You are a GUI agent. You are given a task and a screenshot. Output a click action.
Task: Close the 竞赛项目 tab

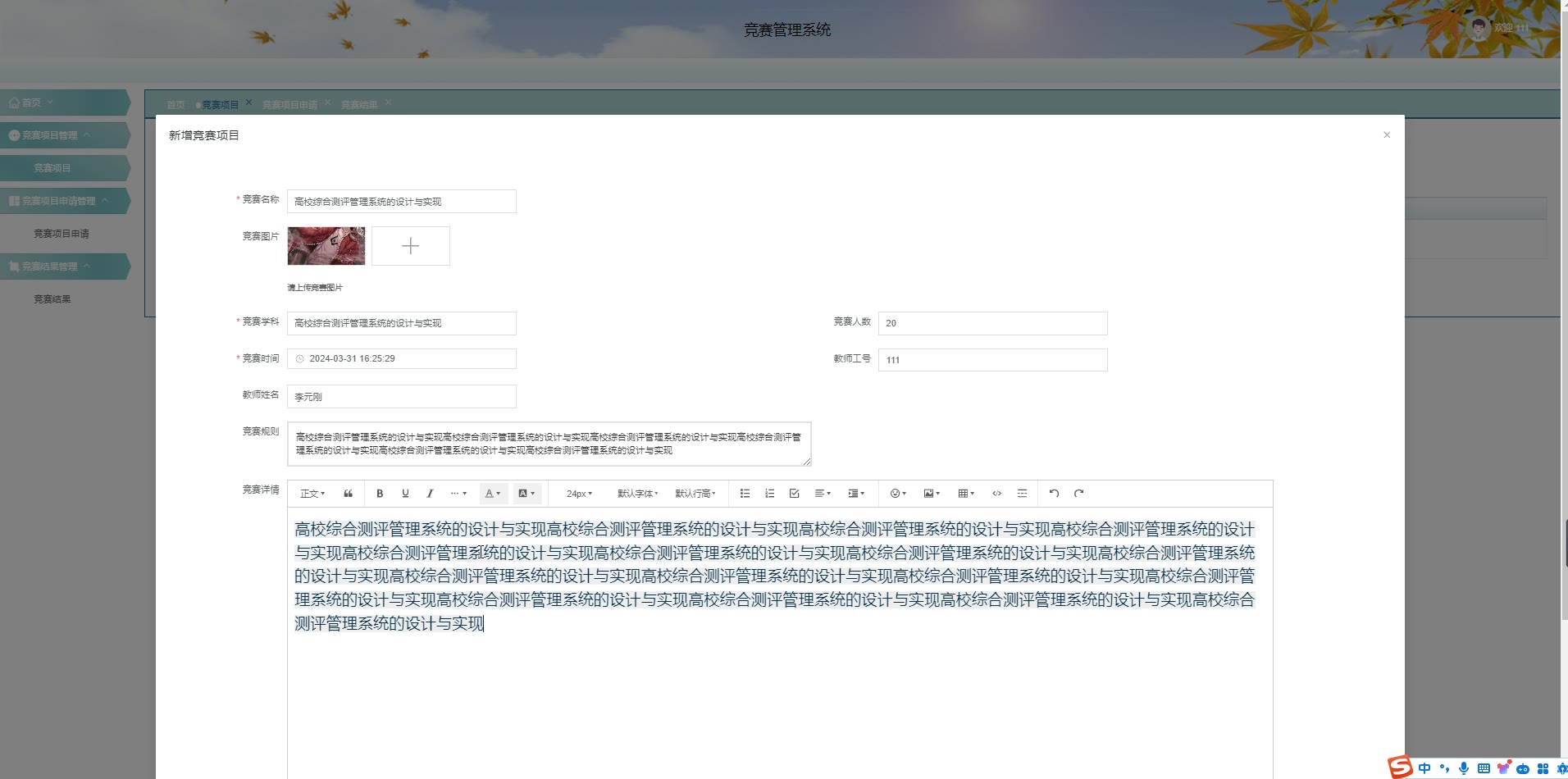[x=249, y=102]
